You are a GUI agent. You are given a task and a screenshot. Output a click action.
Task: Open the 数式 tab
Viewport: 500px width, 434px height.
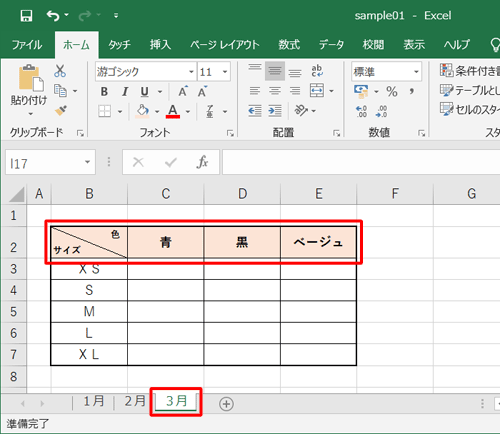coord(289,45)
